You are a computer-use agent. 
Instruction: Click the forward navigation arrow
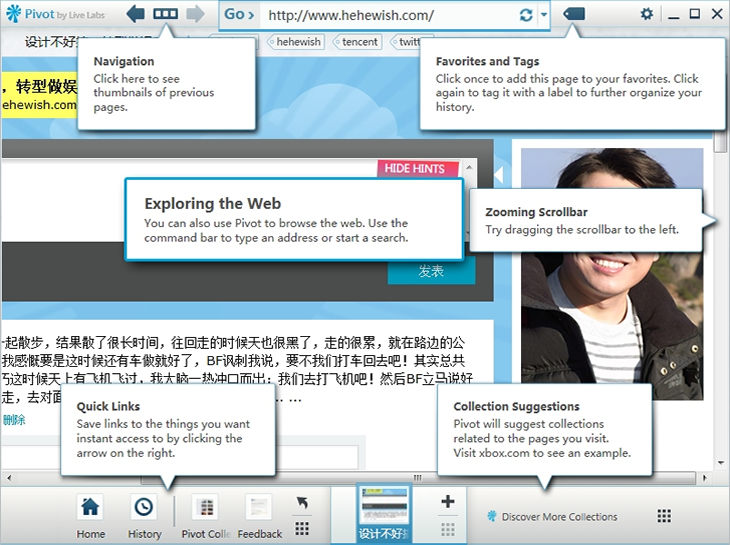click(196, 15)
